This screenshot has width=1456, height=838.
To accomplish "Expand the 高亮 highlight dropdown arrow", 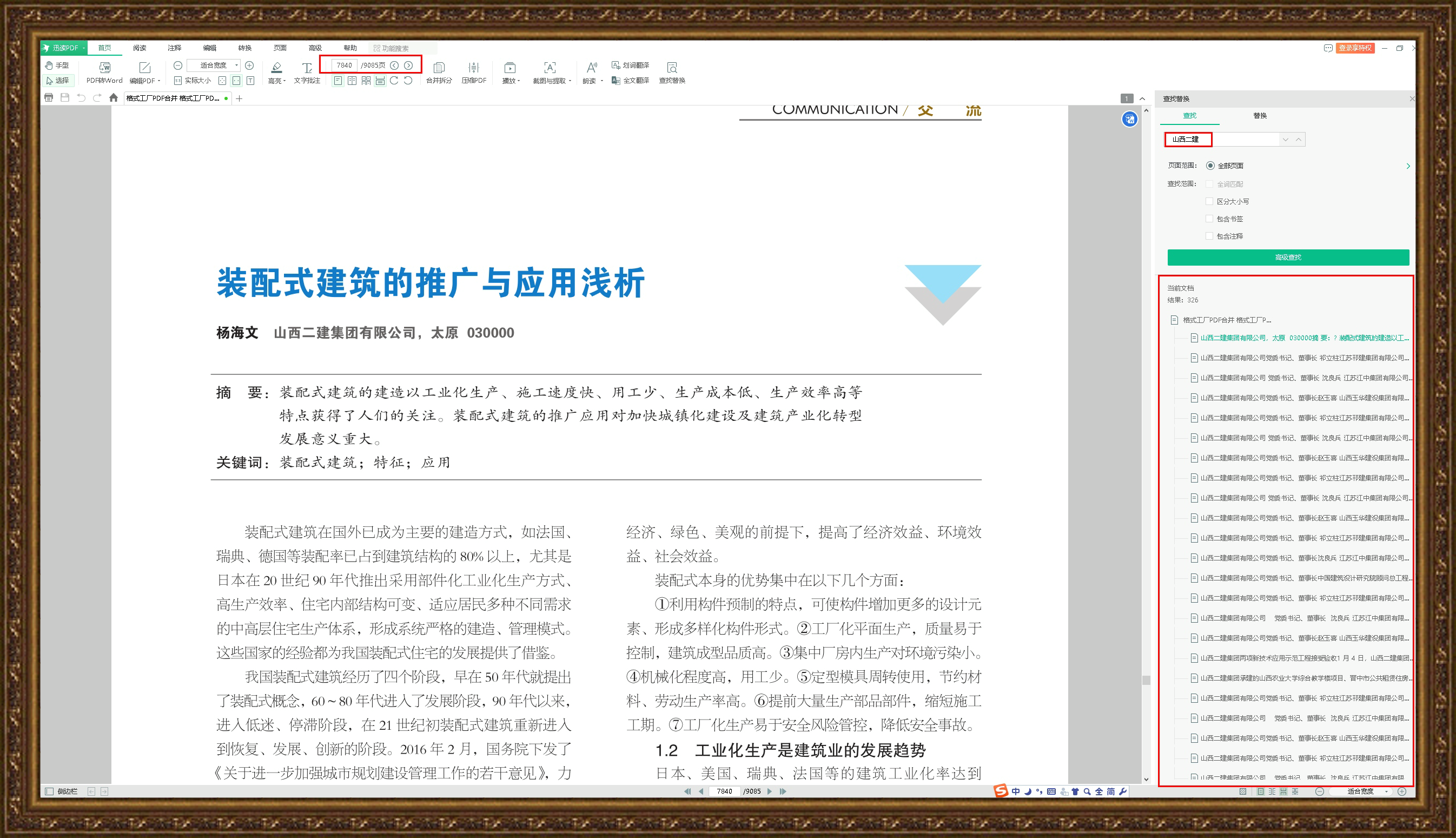I will click(284, 81).
